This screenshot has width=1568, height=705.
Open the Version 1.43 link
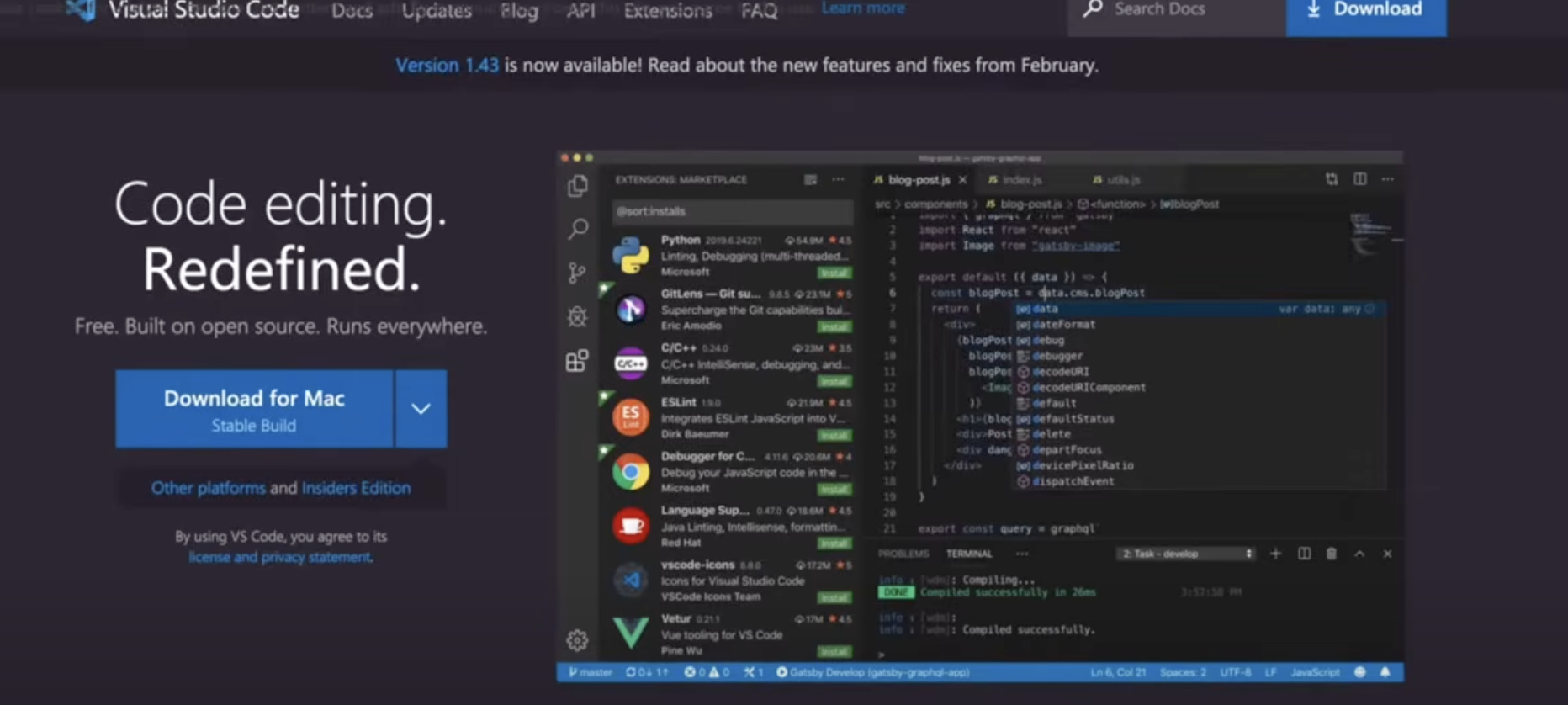click(x=447, y=66)
